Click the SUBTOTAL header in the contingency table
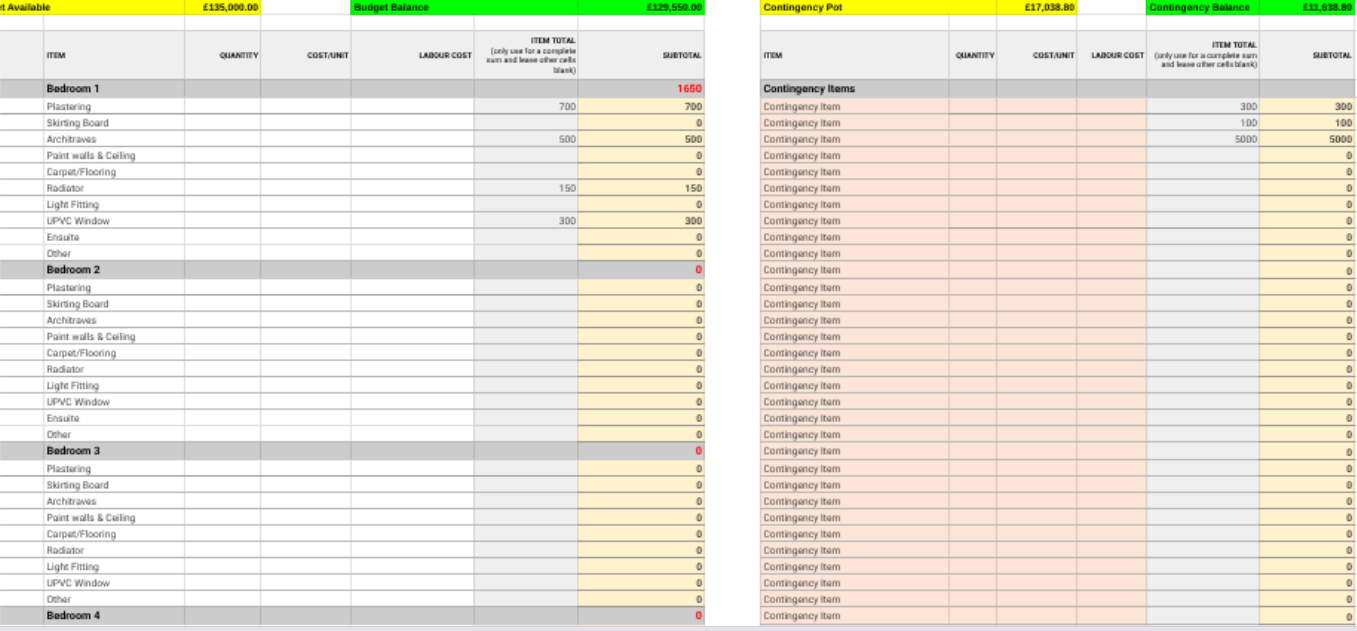 point(1332,55)
